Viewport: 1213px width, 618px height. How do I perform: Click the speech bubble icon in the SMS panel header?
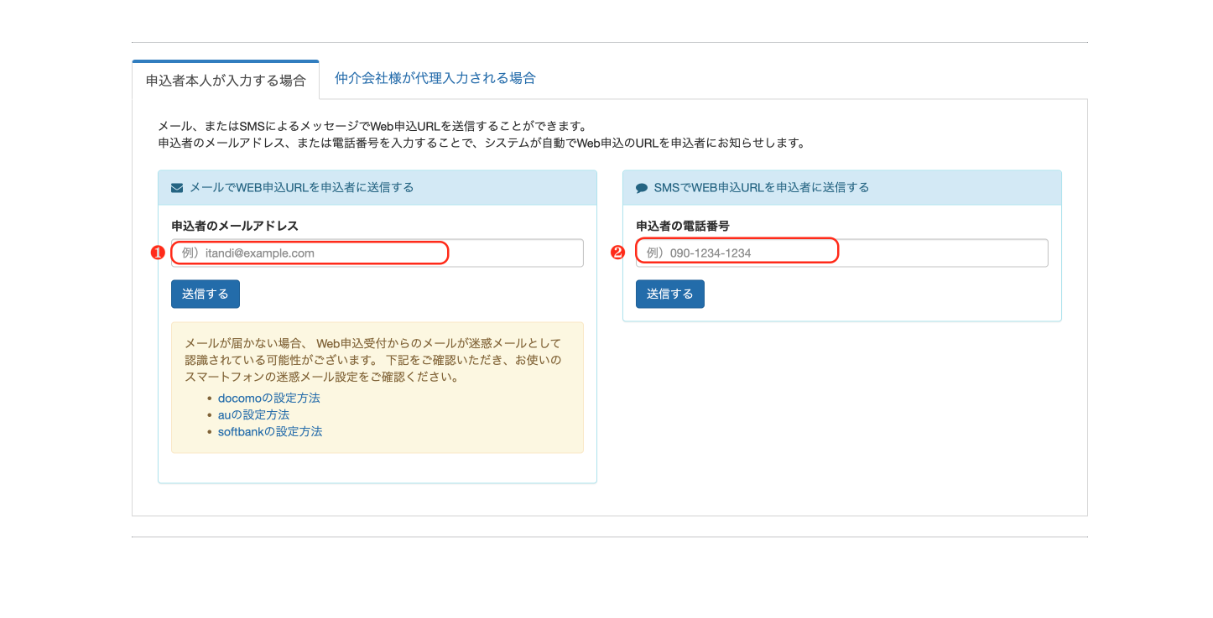pos(642,188)
